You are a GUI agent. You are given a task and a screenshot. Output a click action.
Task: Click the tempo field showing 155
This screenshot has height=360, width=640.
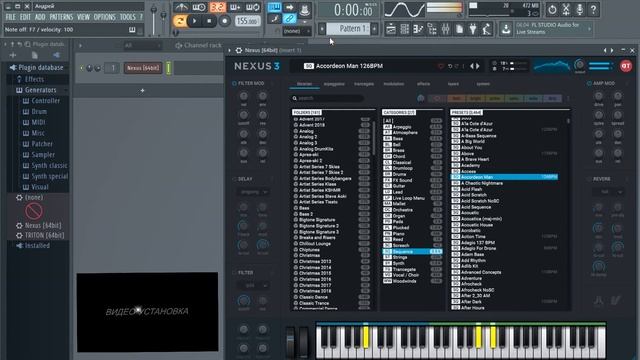[x=247, y=21]
